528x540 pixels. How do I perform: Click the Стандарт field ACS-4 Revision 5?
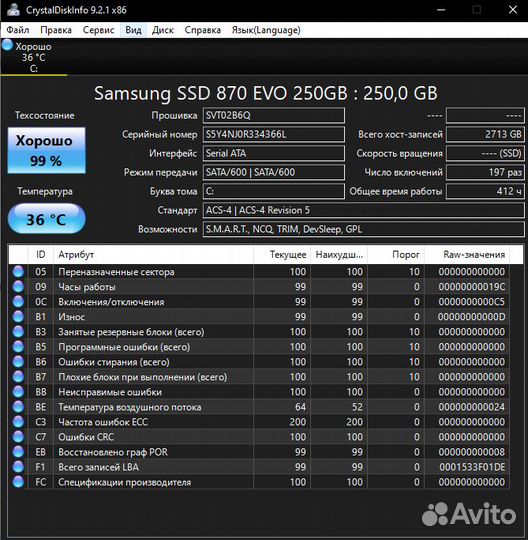point(364,210)
